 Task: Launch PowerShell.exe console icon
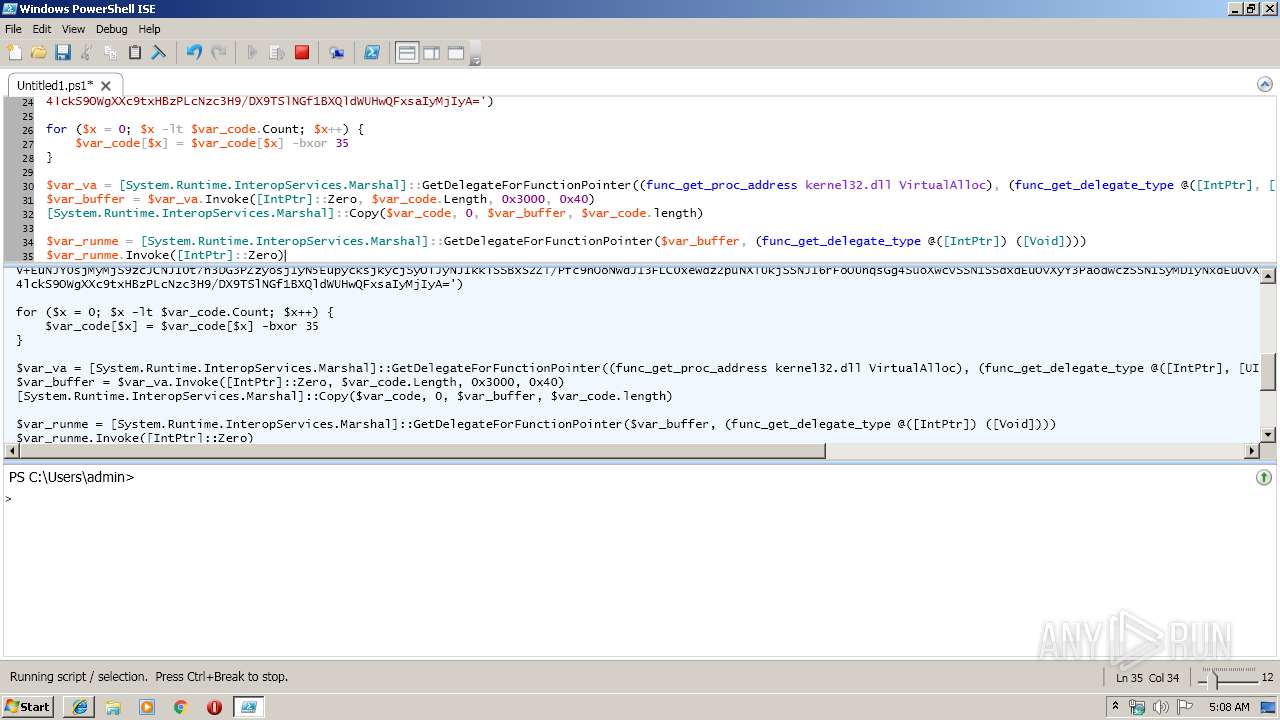pyautogui.click(x=371, y=53)
